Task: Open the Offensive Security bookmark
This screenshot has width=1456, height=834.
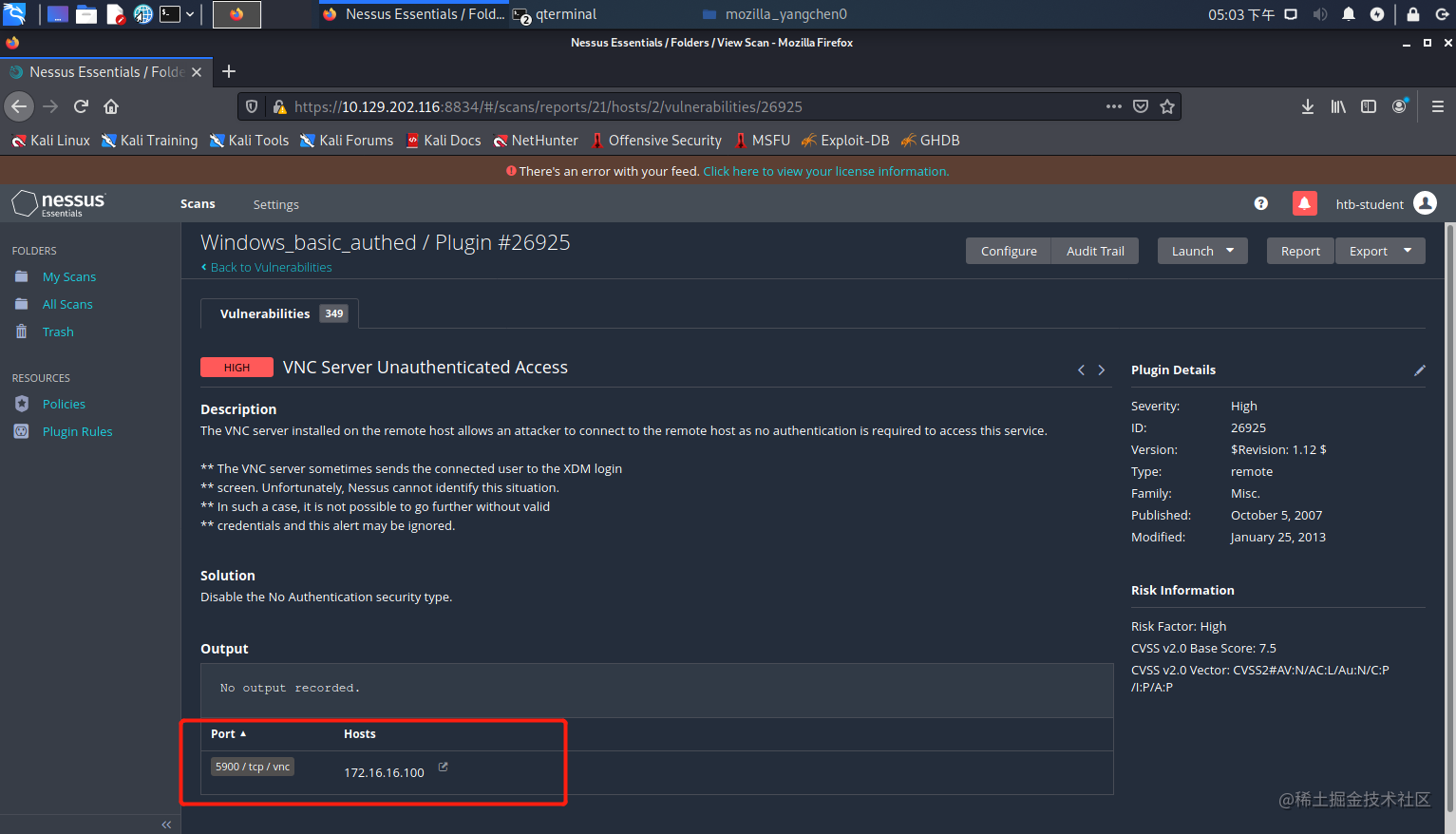Action: tap(656, 140)
